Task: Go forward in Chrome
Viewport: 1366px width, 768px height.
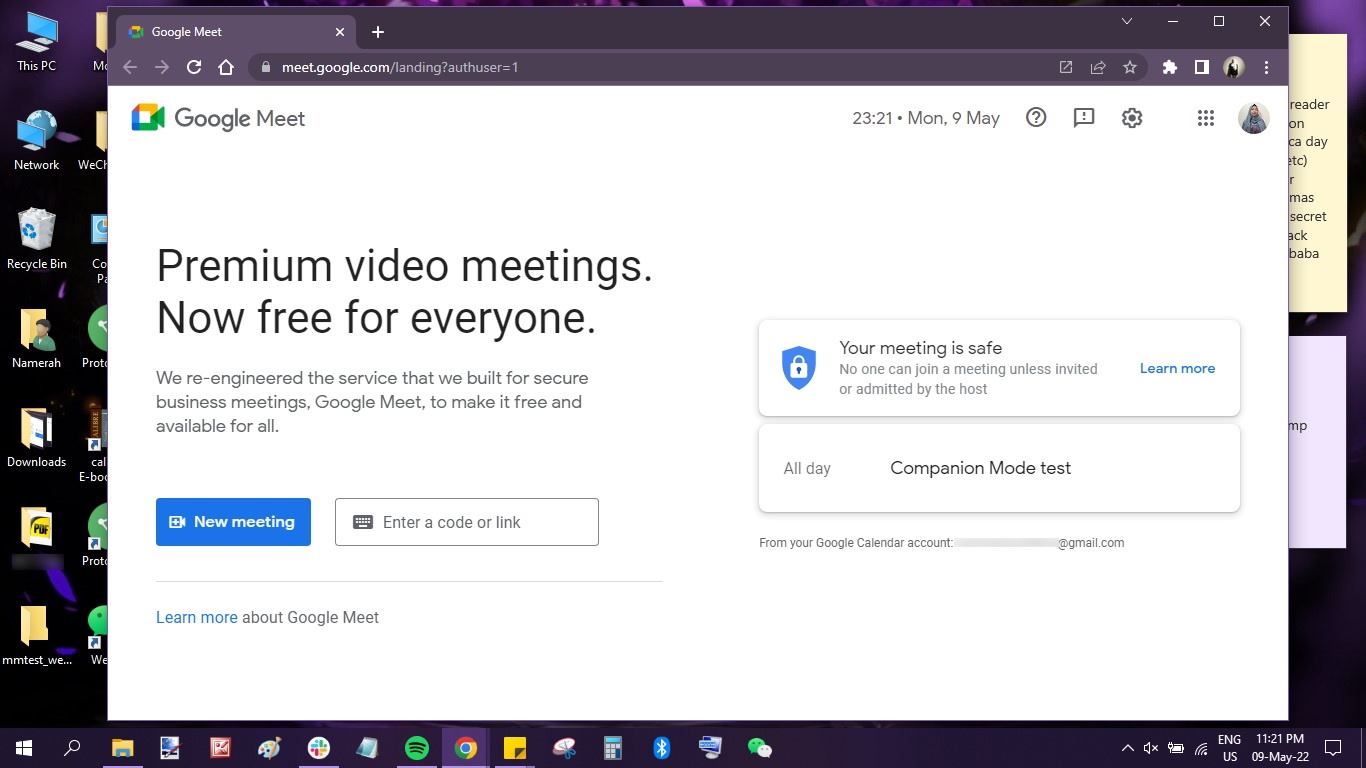Action: pyautogui.click(x=162, y=67)
